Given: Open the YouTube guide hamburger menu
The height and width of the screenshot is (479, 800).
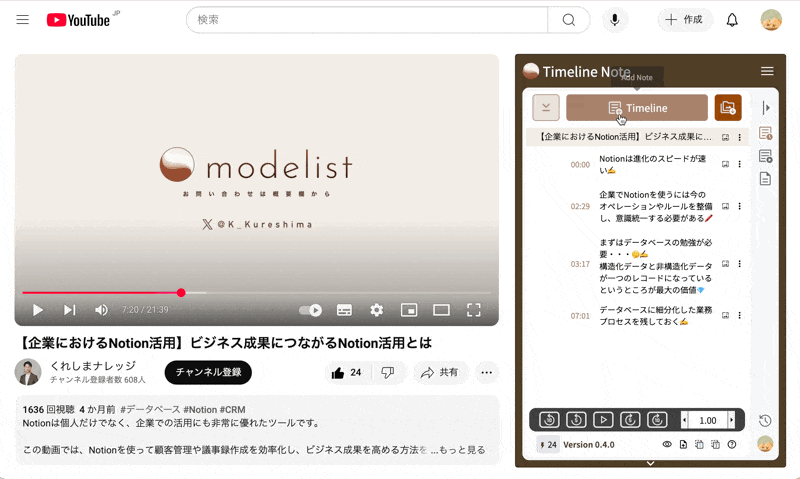Looking at the screenshot, I should click(22, 20).
